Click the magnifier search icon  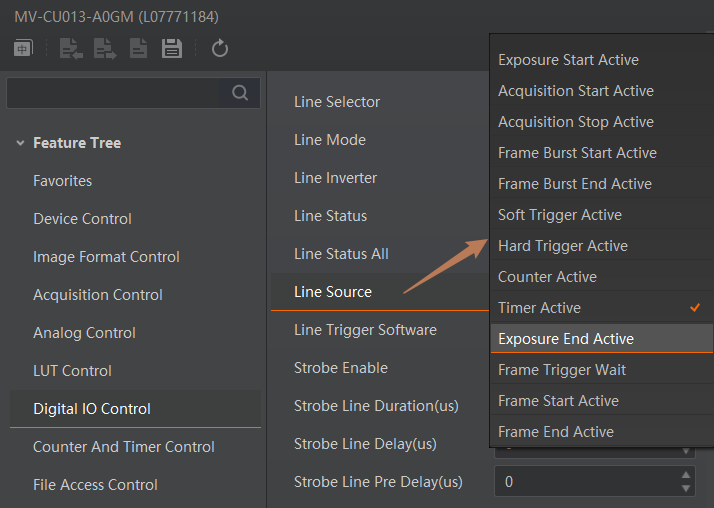(239, 93)
